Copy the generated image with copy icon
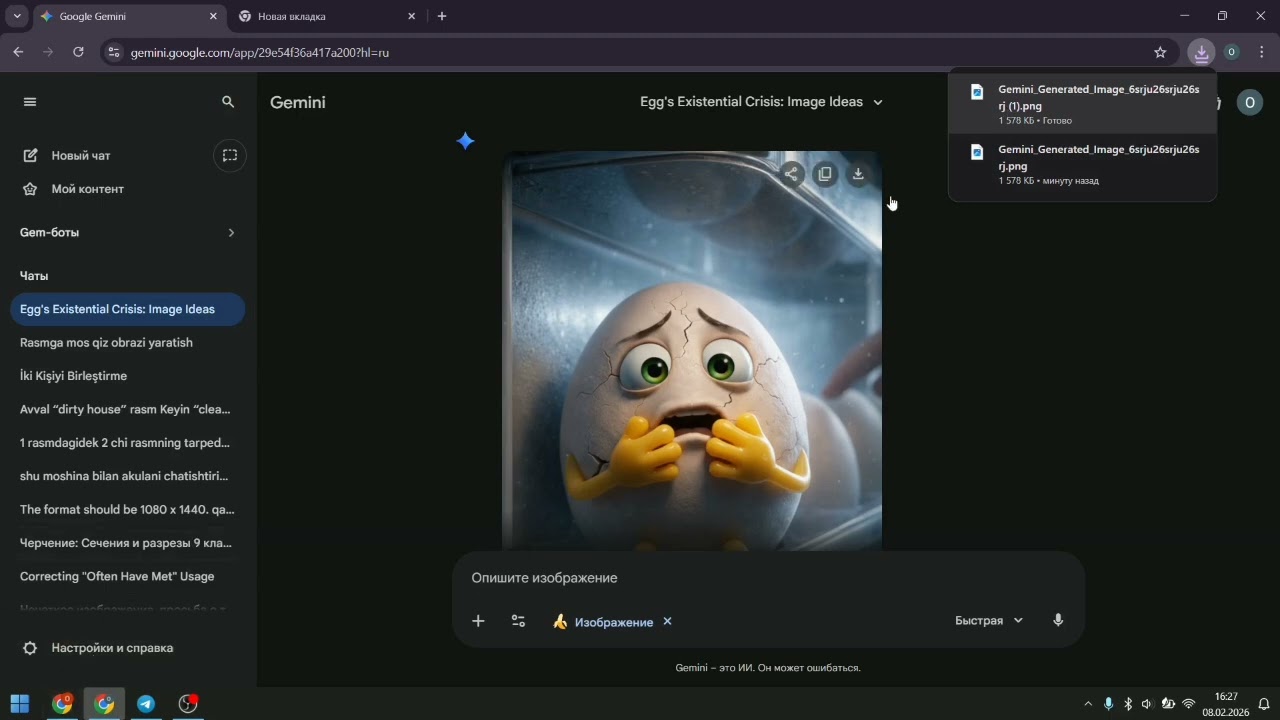Viewport: 1280px width, 720px height. pos(825,174)
